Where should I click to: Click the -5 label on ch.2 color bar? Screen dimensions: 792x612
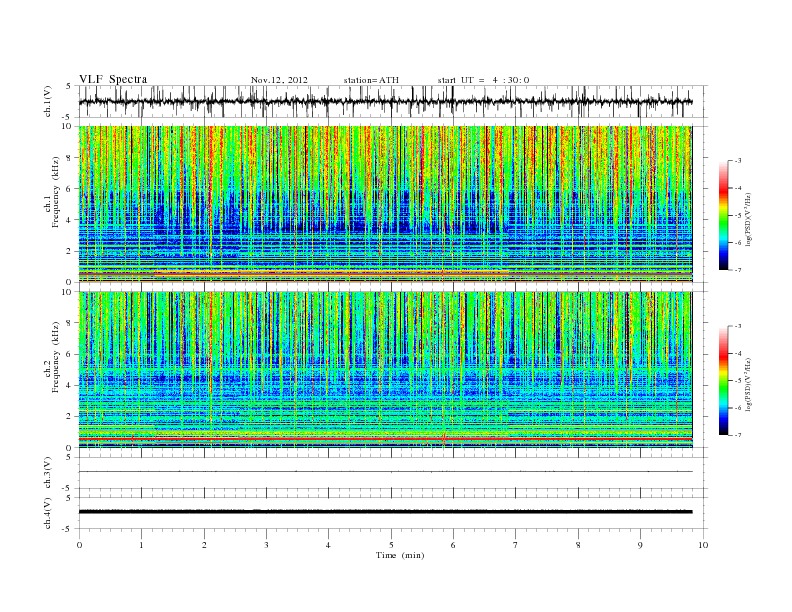pyautogui.click(x=738, y=380)
